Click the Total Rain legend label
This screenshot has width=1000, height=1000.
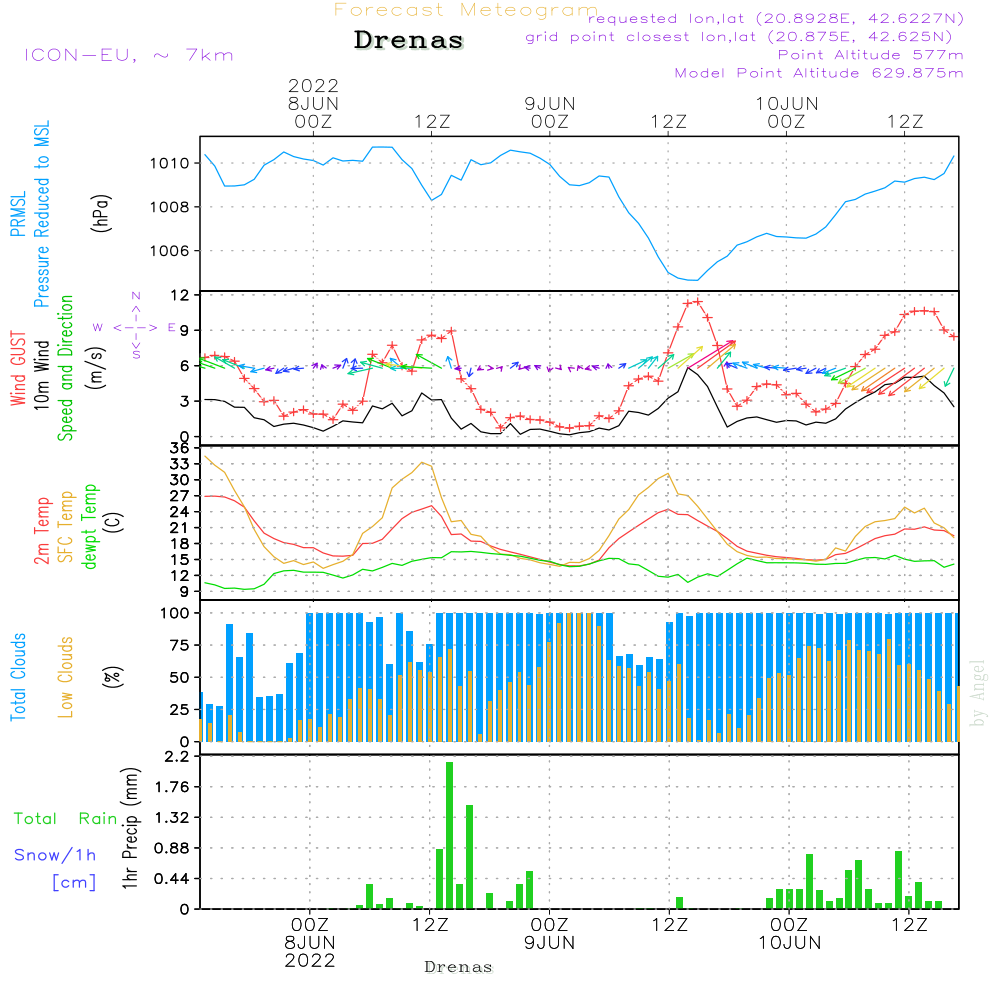[66, 819]
